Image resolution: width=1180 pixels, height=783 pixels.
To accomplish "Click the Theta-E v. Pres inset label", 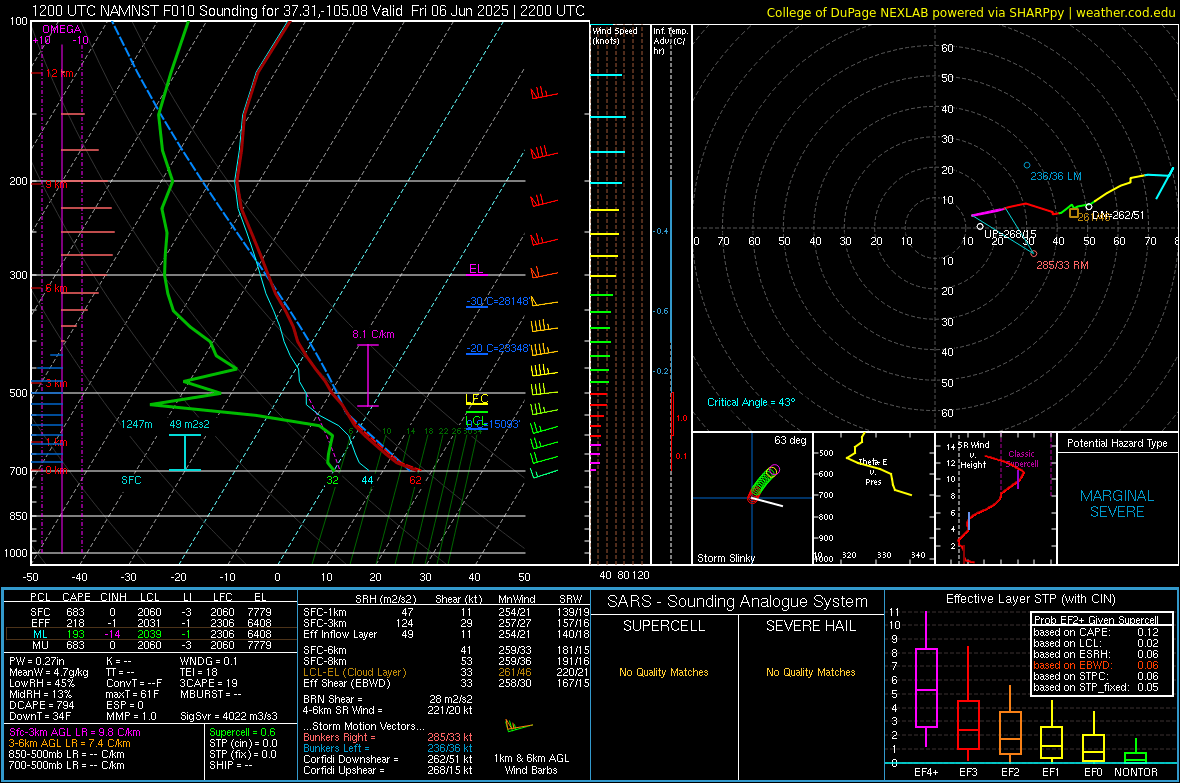I will 873,471.
